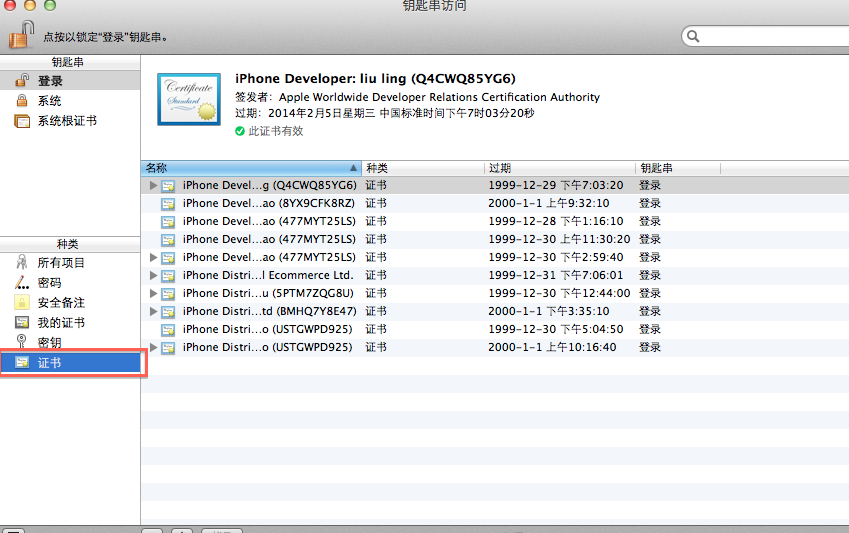Choose the 密钥 category

pos(70,342)
